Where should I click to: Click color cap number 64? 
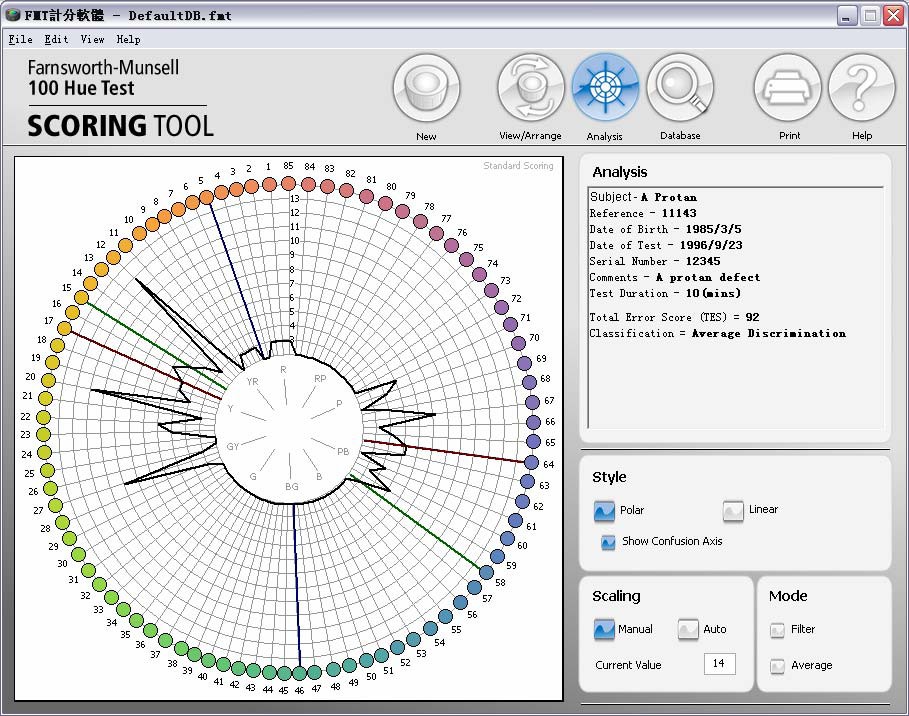532,464
